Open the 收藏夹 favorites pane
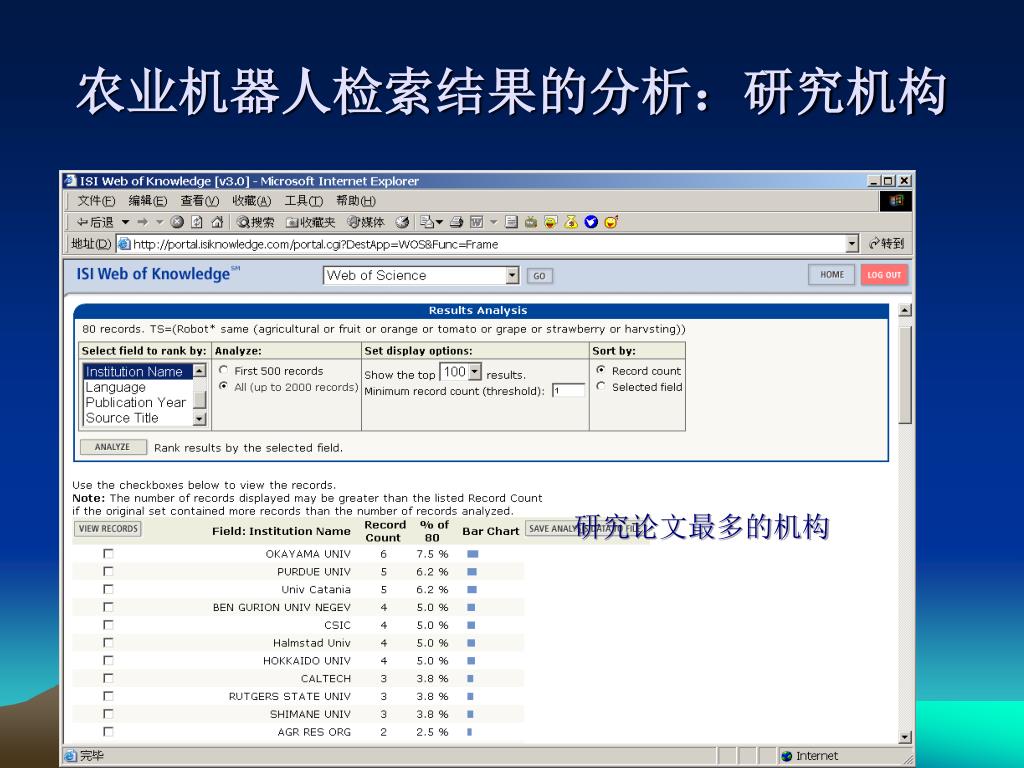 point(310,222)
